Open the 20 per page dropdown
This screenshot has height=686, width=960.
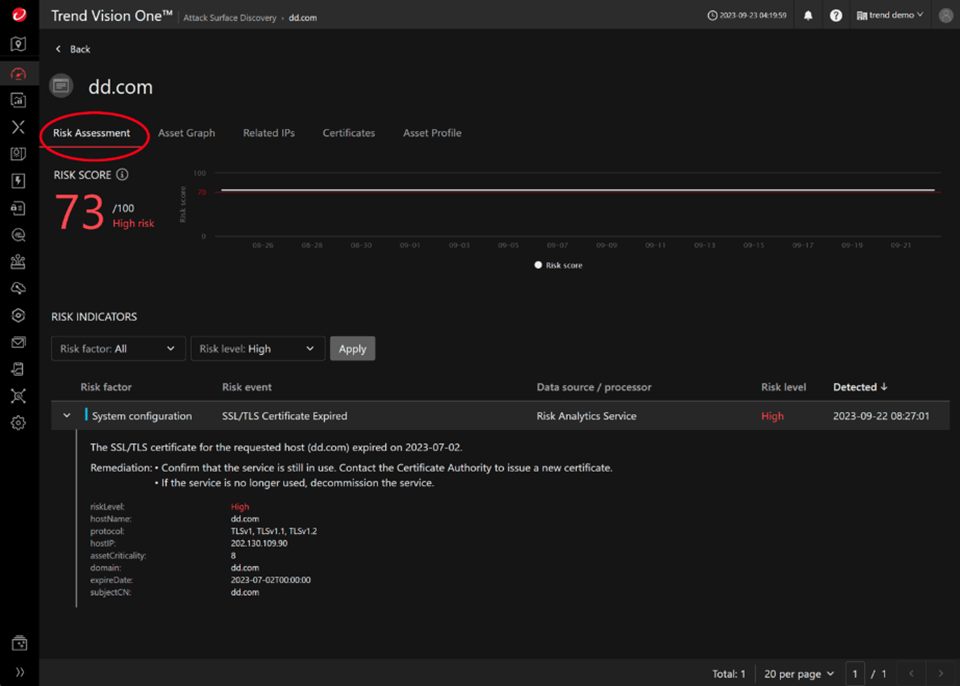pos(799,674)
